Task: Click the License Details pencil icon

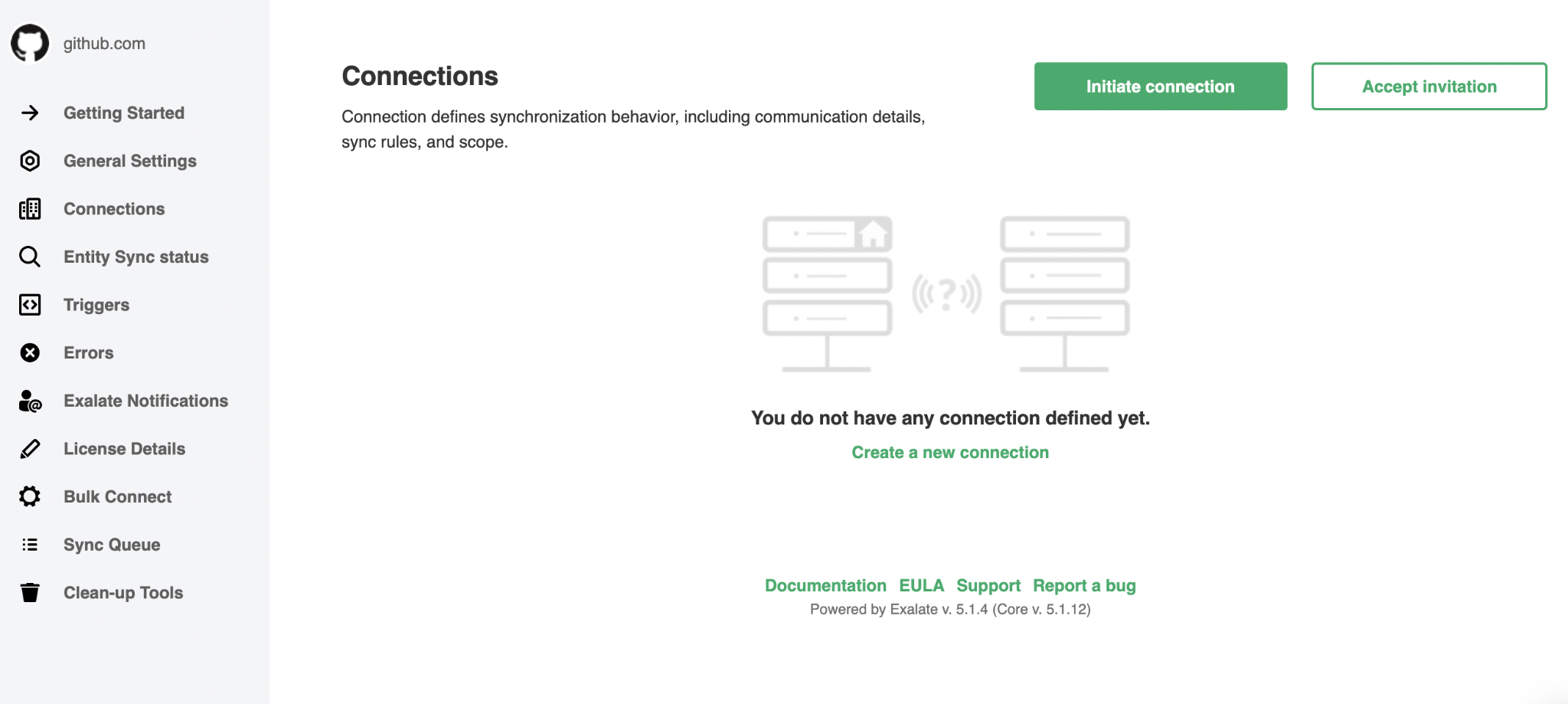Action: (30, 449)
